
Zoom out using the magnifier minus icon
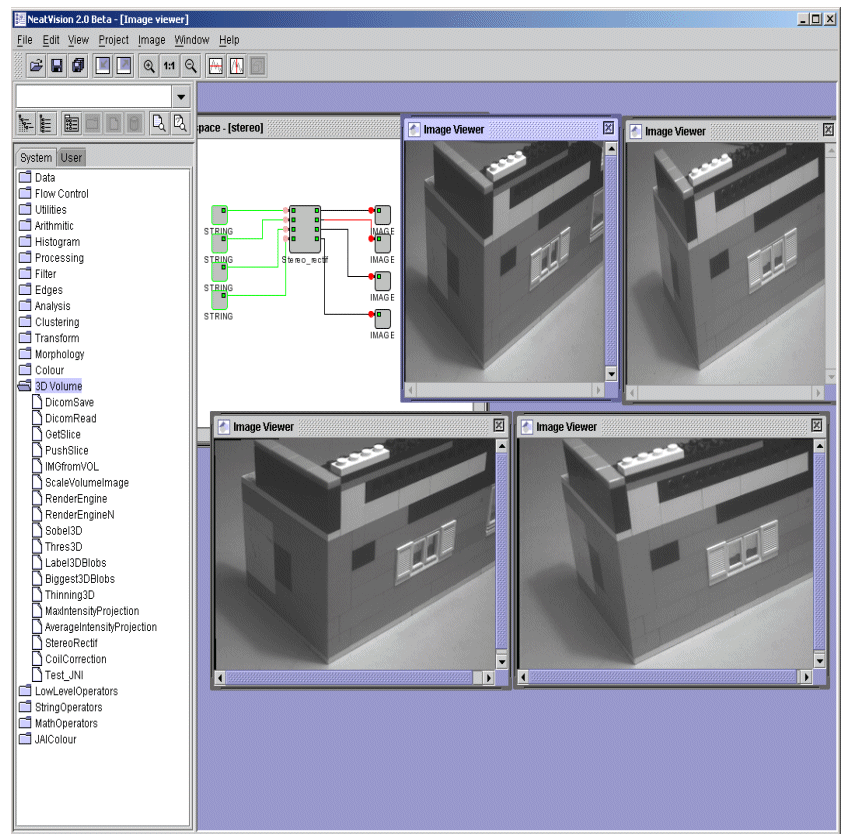pos(190,66)
